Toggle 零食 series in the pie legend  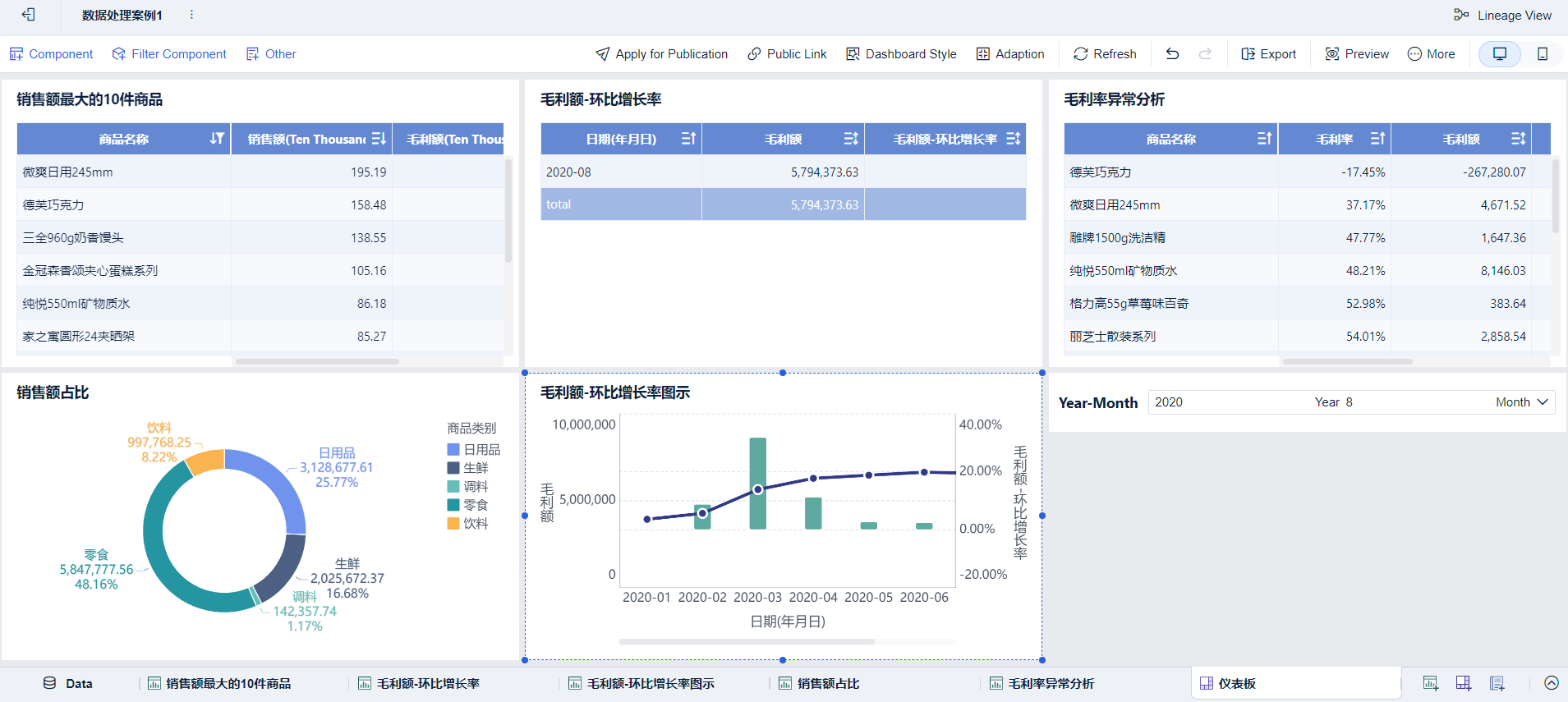[x=468, y=505]
